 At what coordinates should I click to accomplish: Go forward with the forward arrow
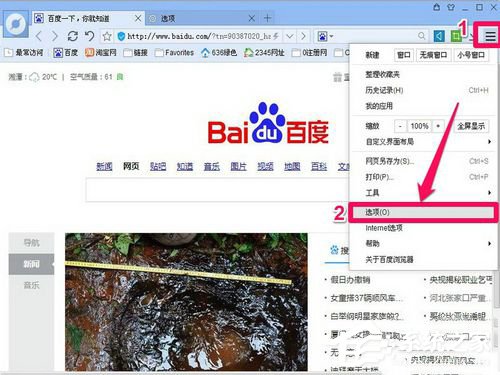point(55,36)
